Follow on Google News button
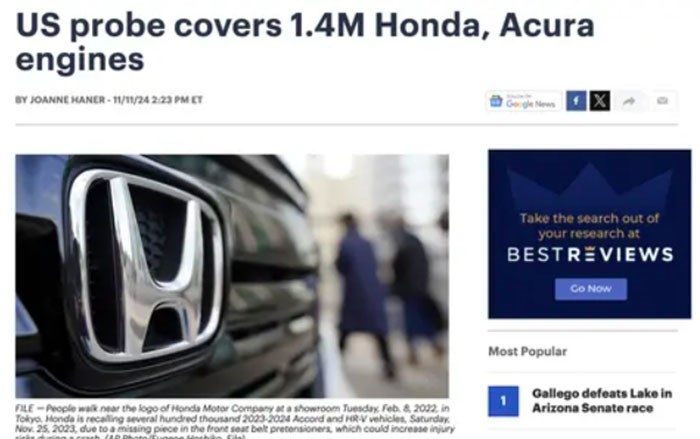 click(x=524, y=101)
